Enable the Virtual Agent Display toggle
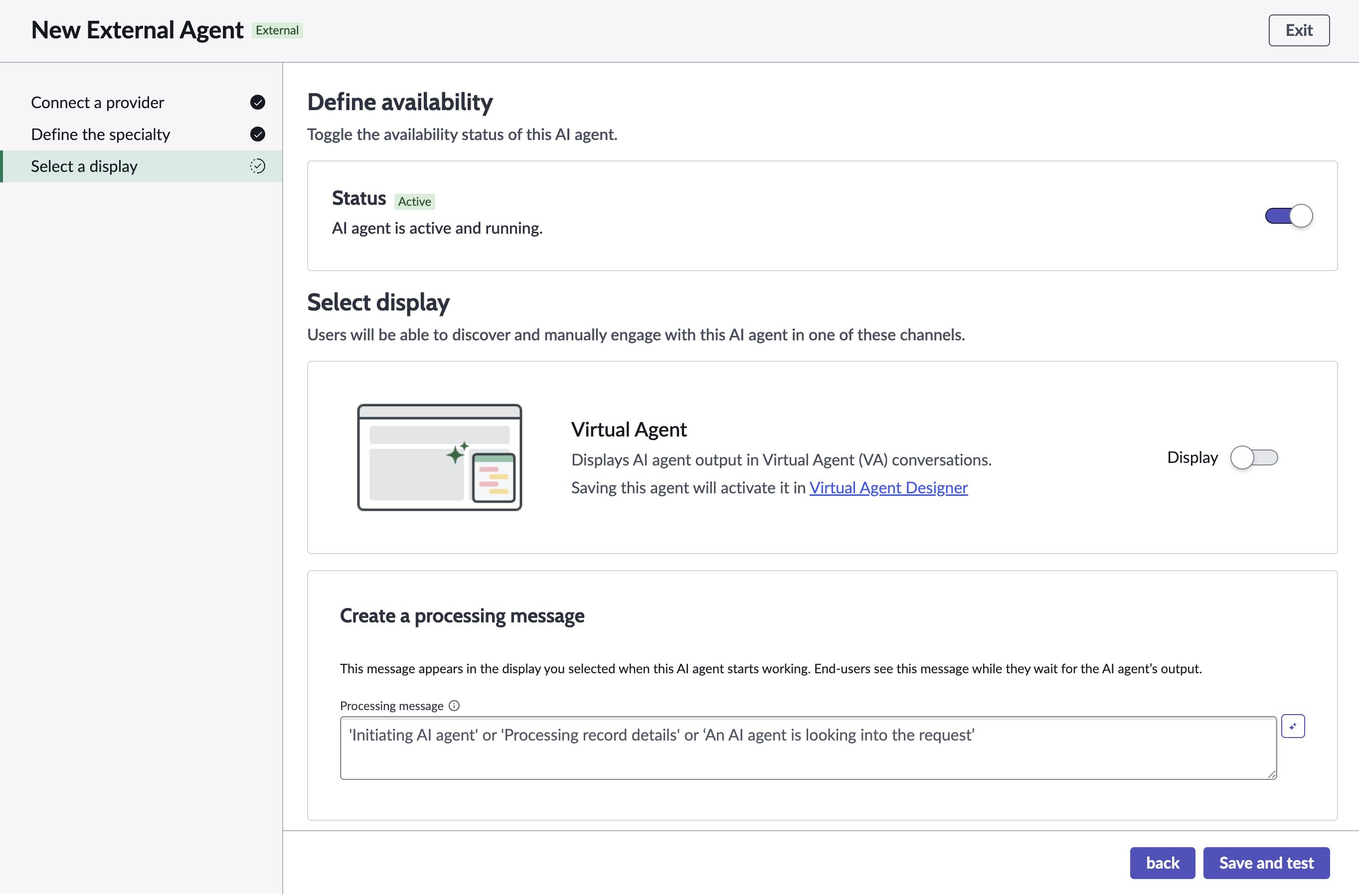 [x=1254, y=457]
